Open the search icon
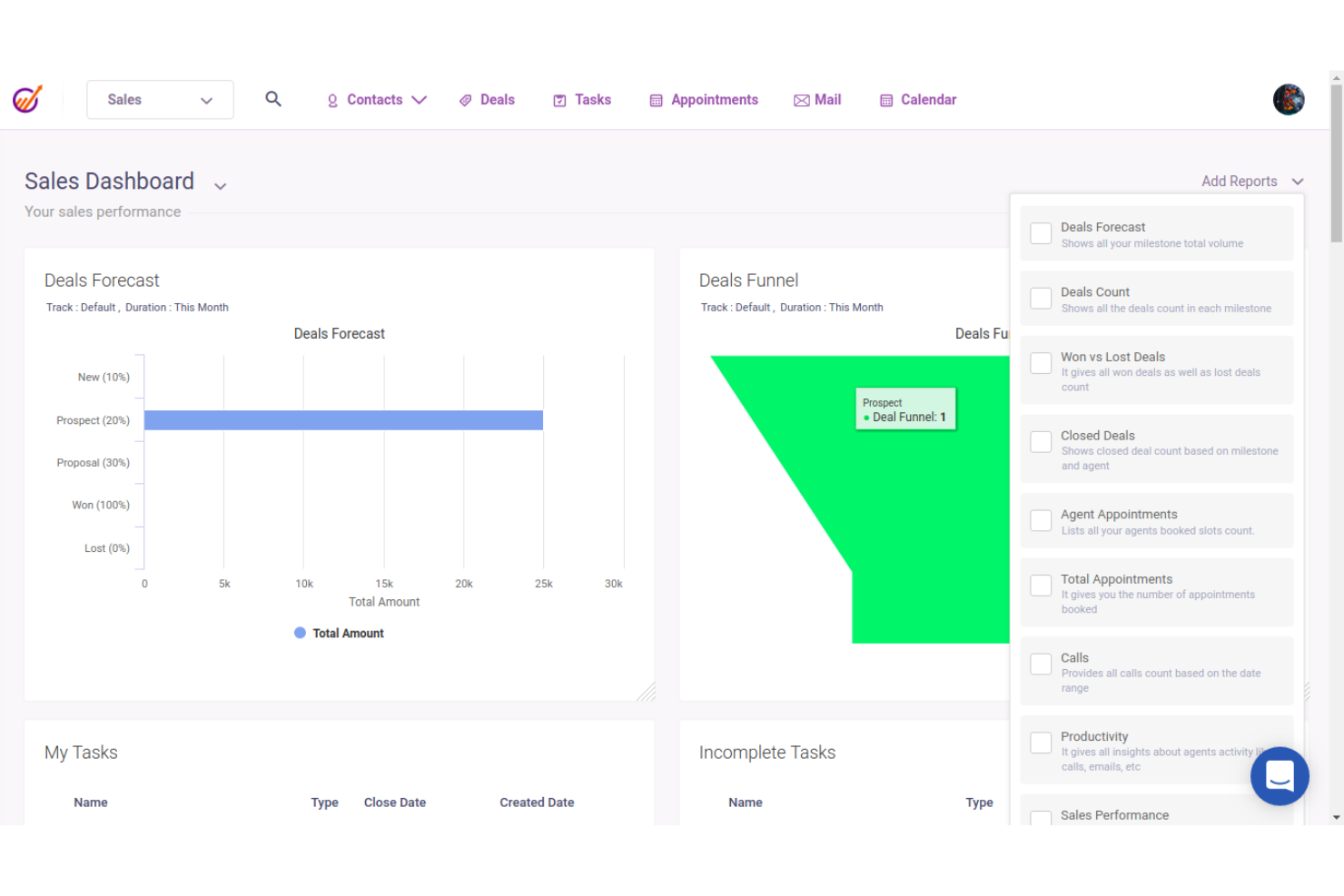Viewport: 1344px width, 896px height. (273, 99)
